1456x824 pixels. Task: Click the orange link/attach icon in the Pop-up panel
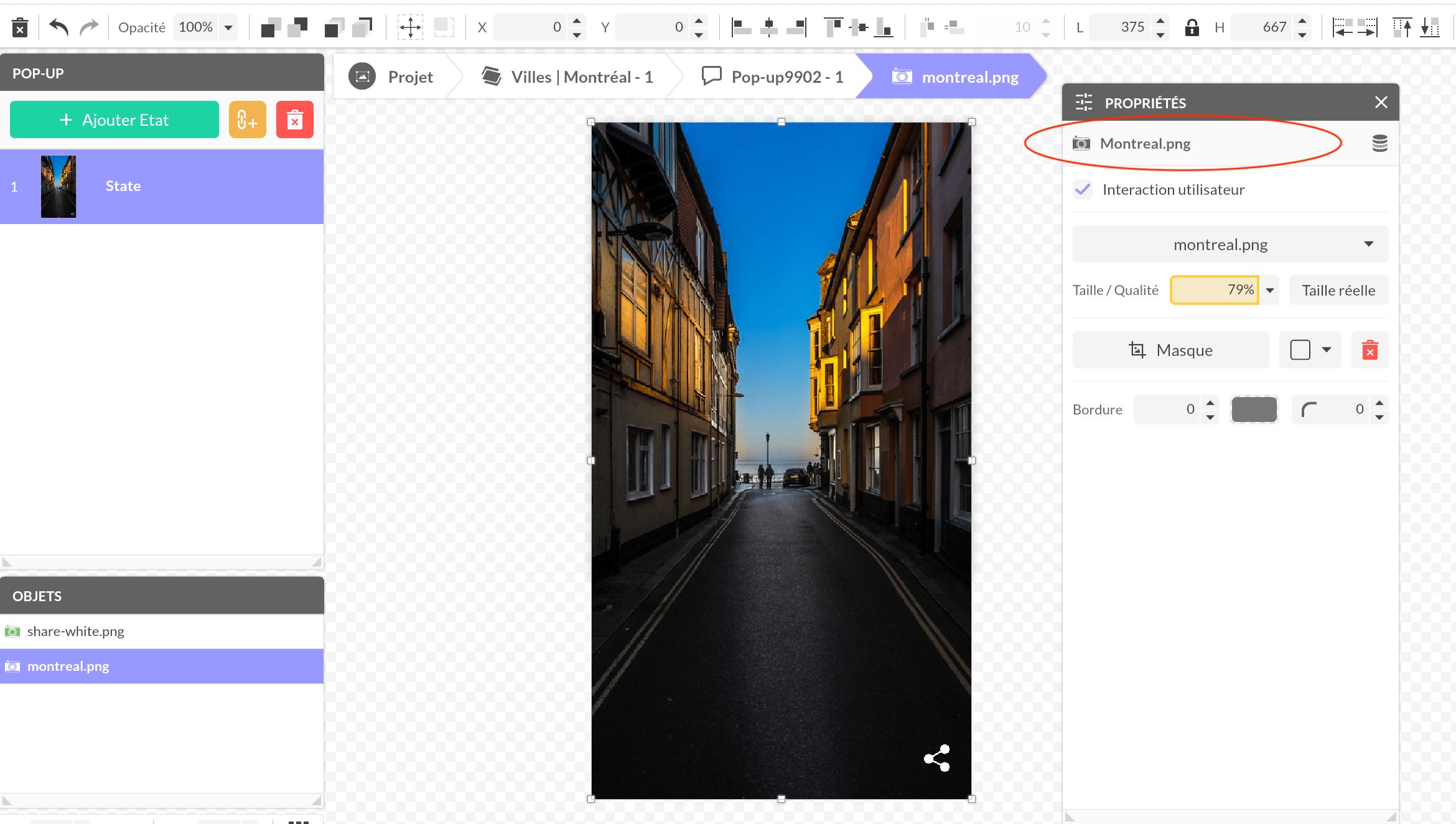click(247, 119)
